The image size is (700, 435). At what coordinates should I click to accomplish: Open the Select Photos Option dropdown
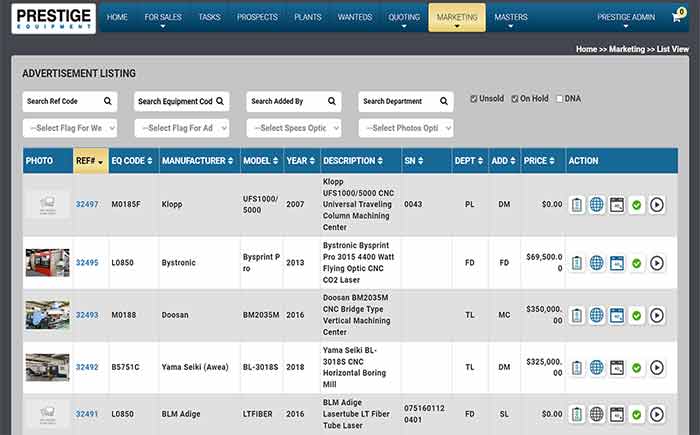[406, 128]
